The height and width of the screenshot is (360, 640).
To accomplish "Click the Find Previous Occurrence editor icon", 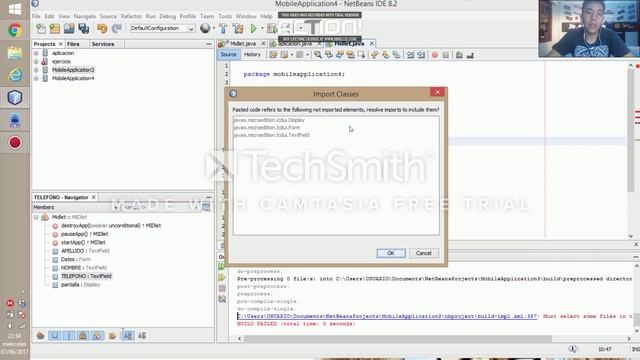I will pyautogui.click(x=329, y=55).
